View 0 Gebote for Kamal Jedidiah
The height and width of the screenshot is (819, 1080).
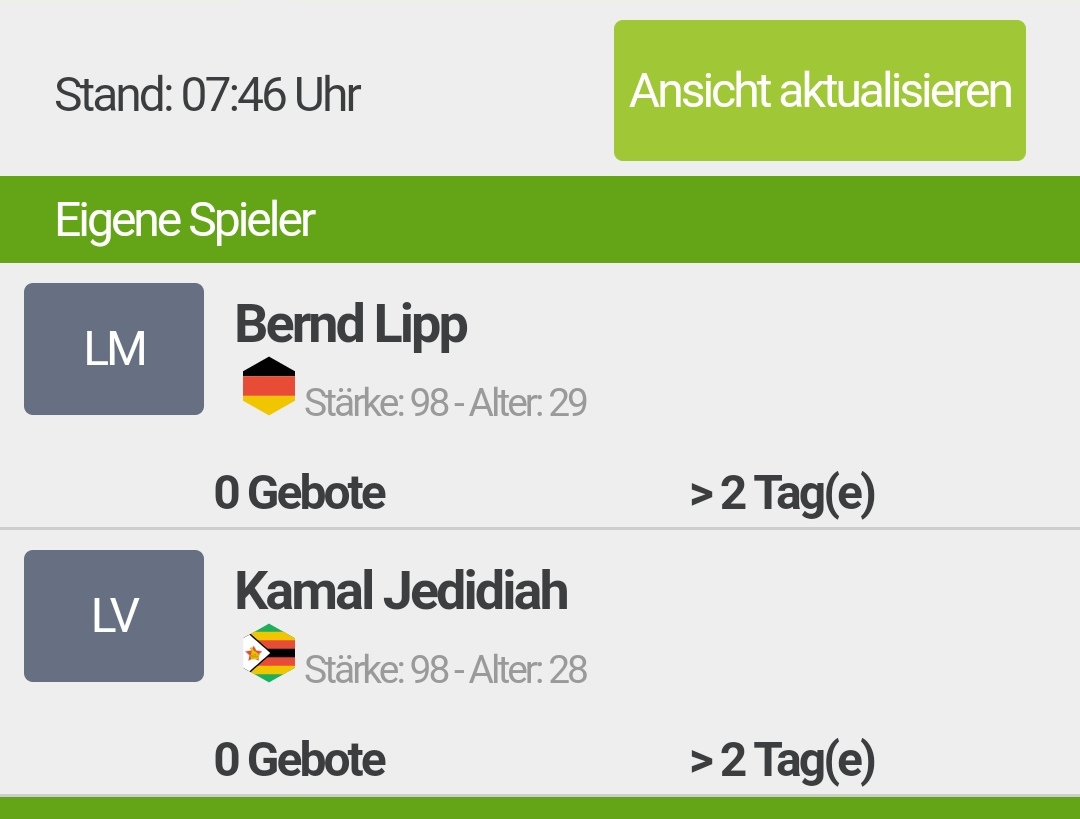(300, 760)
